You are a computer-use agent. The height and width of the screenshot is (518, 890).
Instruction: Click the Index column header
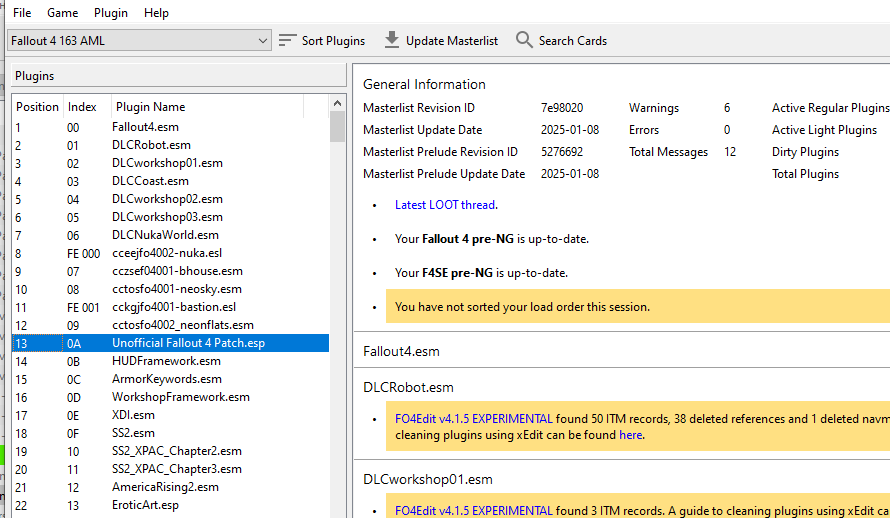point(82,107)
